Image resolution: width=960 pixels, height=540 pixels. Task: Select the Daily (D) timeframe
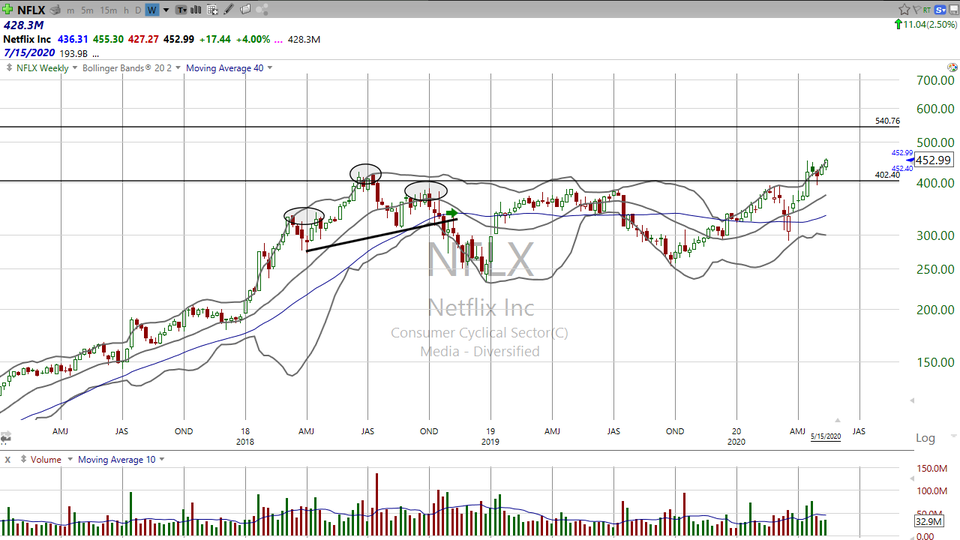pos(138,10)
